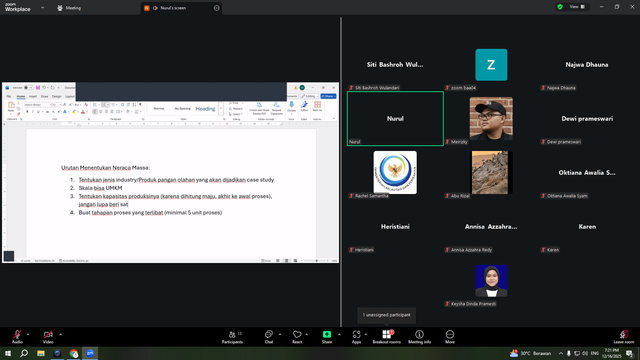640x360 pixels.
Task: Click the font color red A icon
Action: coord(83,112)
